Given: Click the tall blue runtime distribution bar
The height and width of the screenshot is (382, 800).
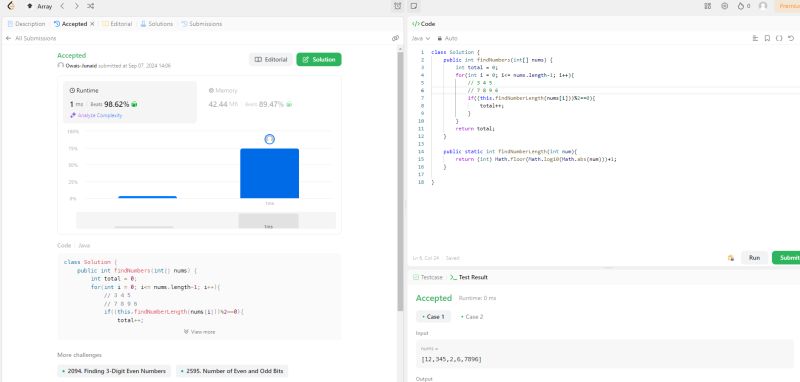Looking at the screenshot, I should [269, 173].
